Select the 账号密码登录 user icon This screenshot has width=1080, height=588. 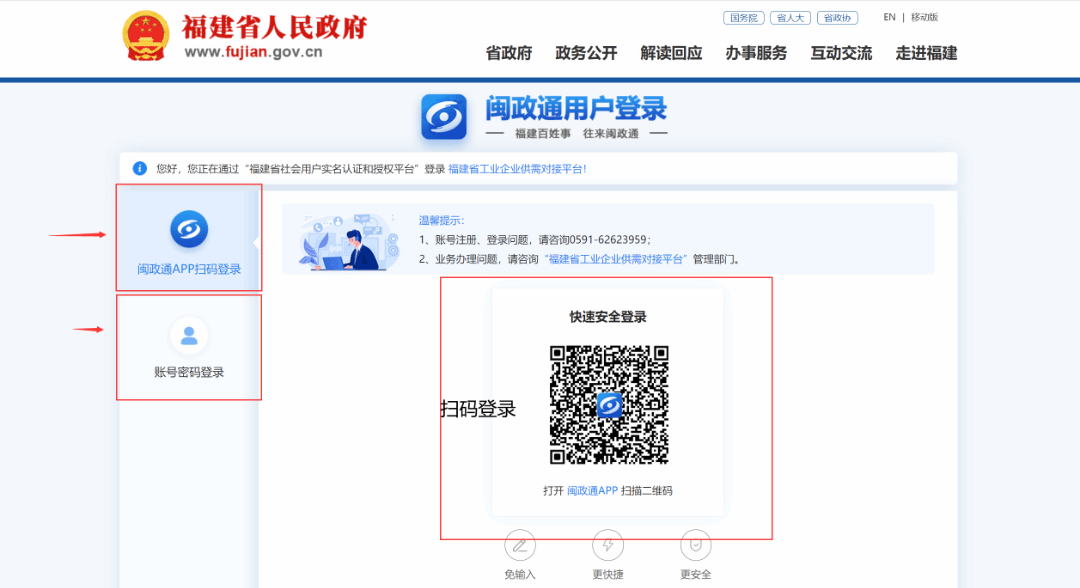189,336
